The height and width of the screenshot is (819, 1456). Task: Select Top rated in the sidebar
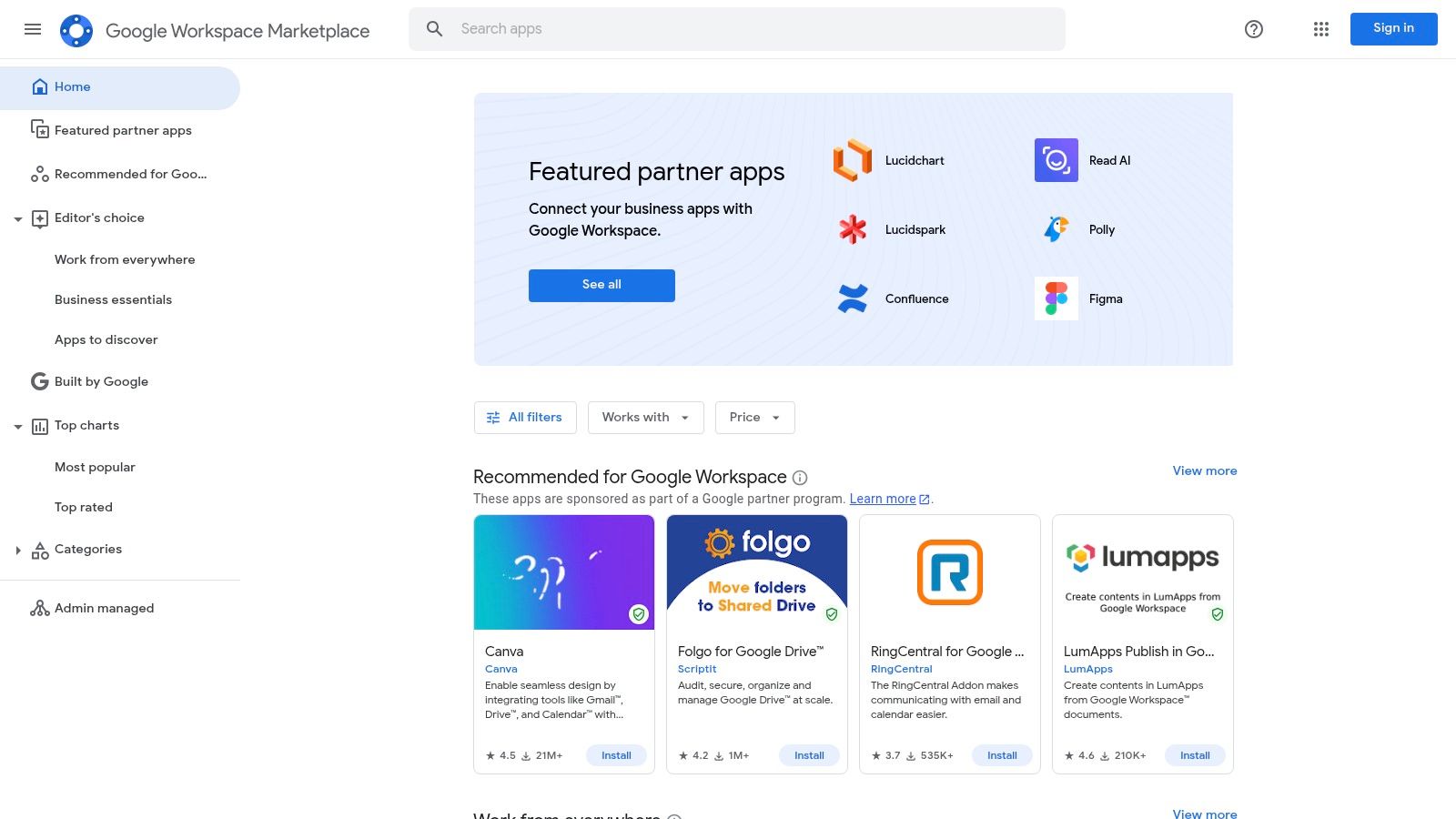click(83, 507)
